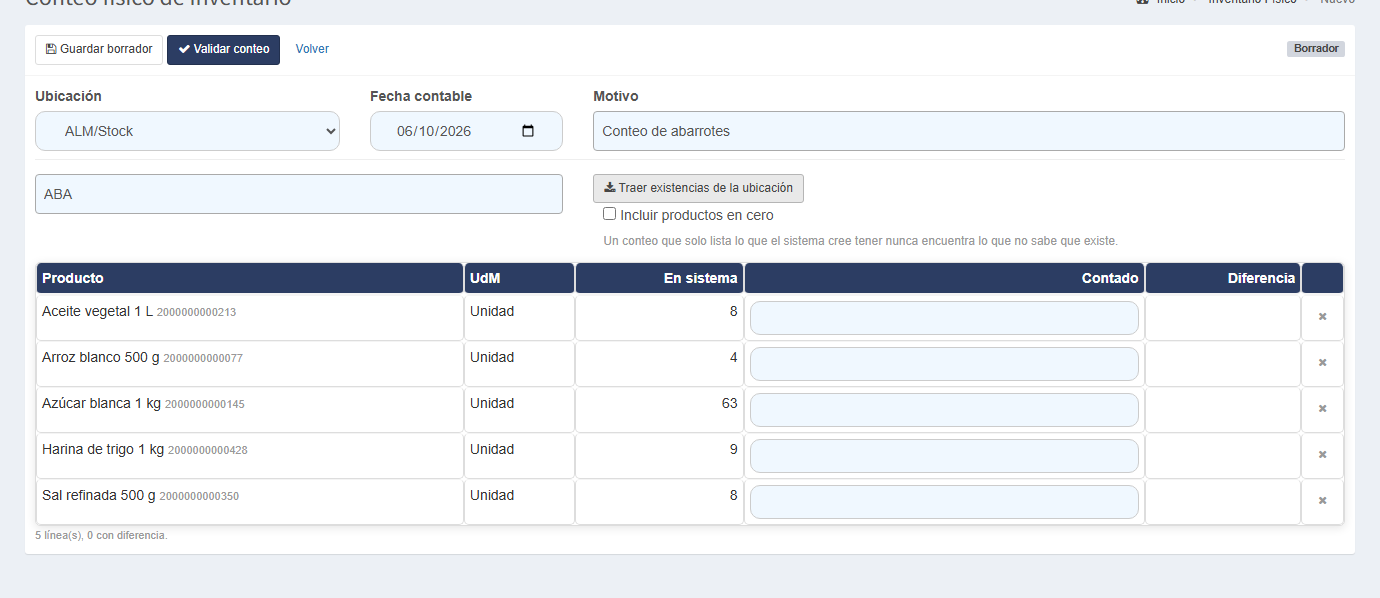Click Validar conteo button
The width and height of the screenshot is (1380, 598).
tap(223, 49)
